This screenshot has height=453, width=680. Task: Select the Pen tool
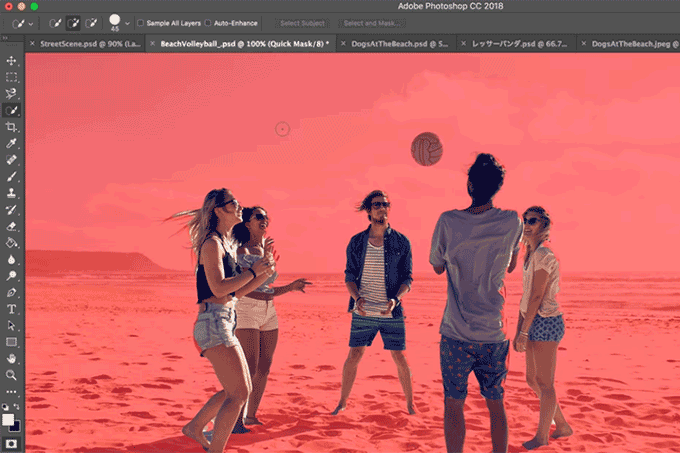pyautogui.click(x=12, y=291)
